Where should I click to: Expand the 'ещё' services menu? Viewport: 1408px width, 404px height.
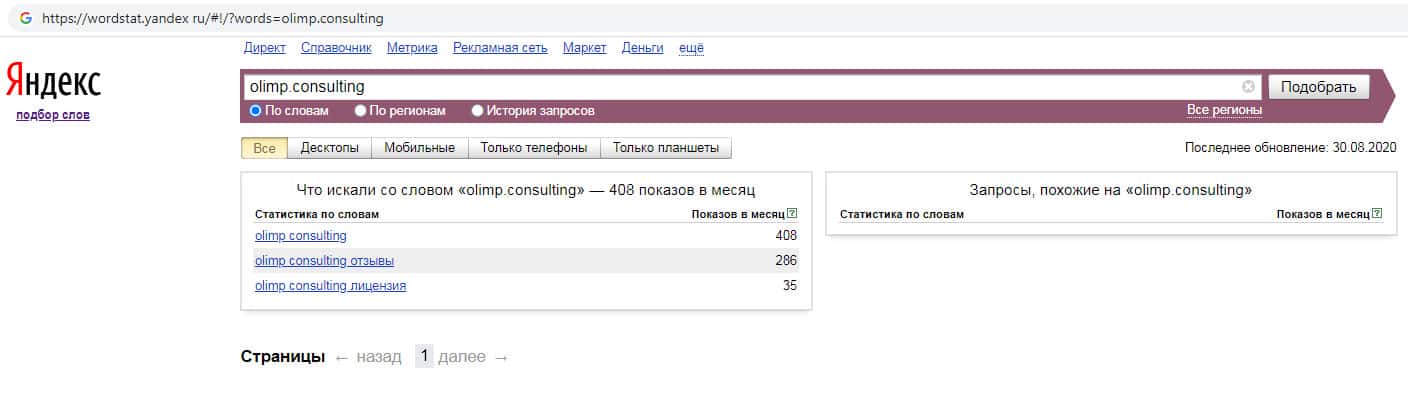691,48
